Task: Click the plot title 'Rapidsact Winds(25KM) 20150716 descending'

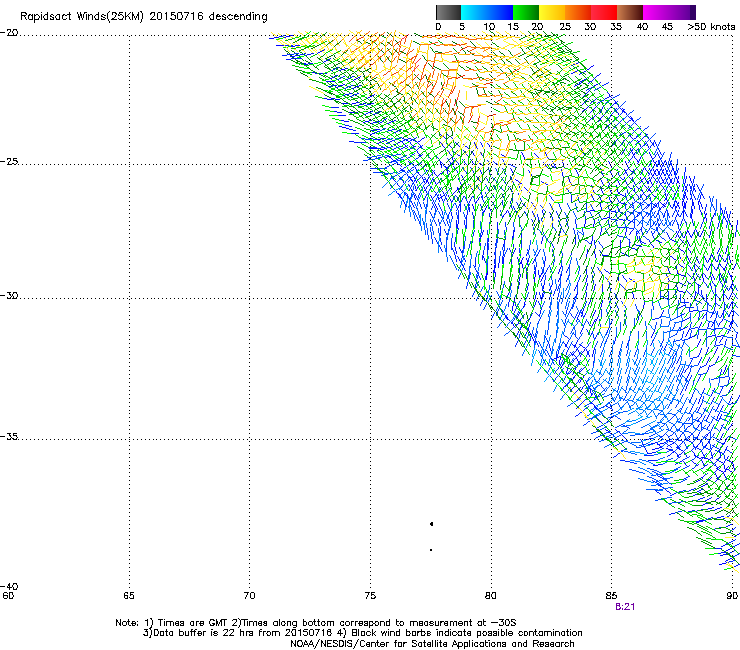Action: pos(143,17)
